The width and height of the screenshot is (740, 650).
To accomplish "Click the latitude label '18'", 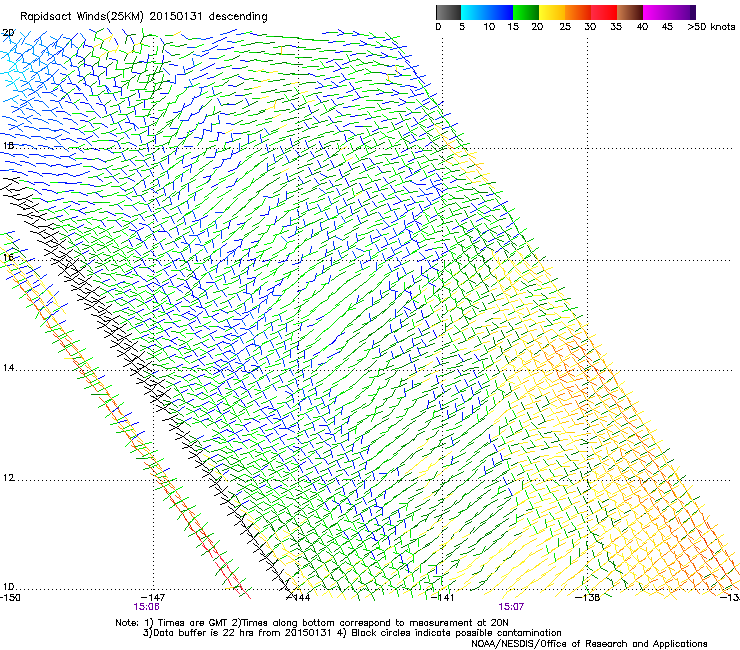I will coord(8,145).
